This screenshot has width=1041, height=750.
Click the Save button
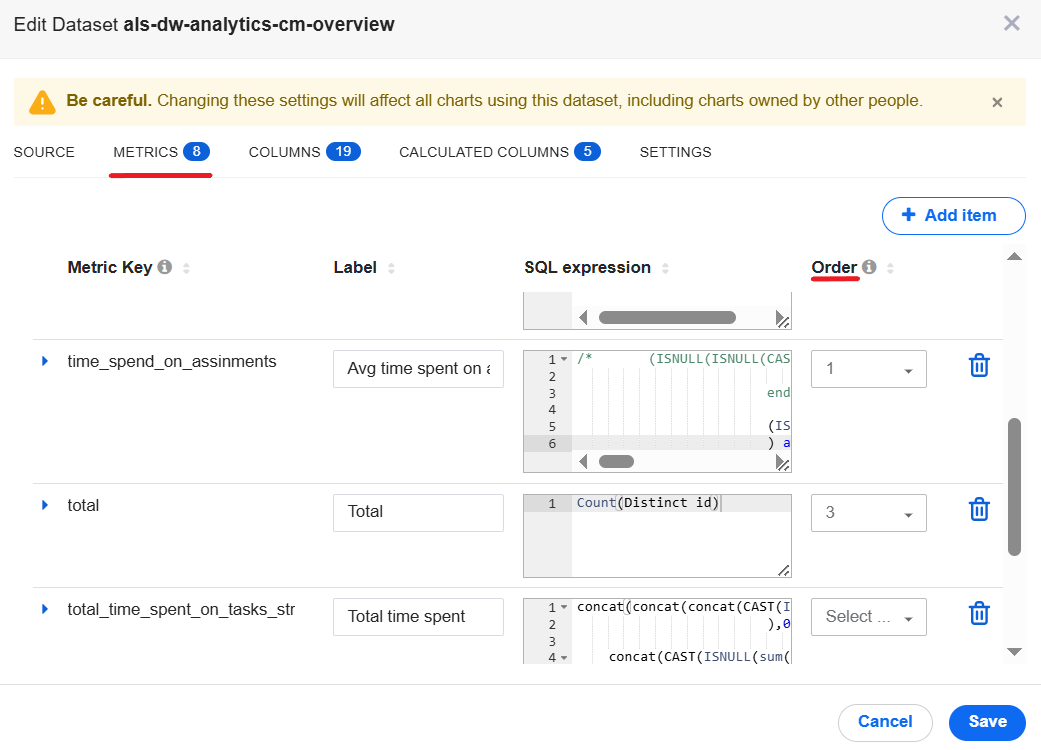[987, 722]
